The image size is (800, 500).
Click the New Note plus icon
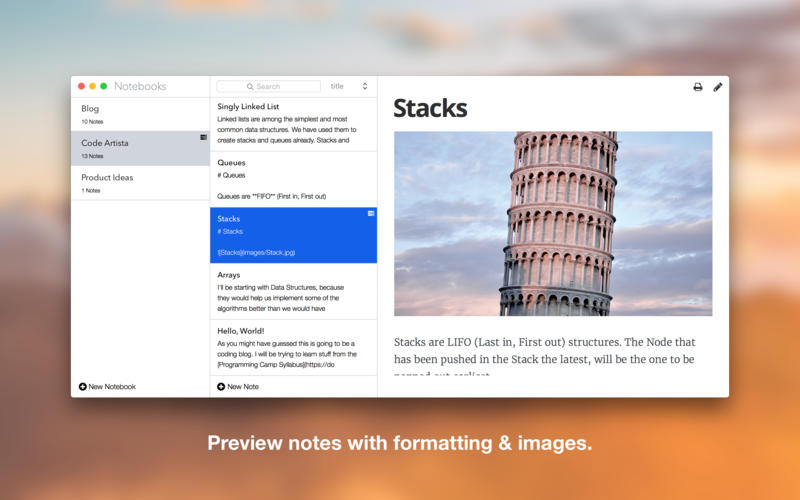pos(221,387)
